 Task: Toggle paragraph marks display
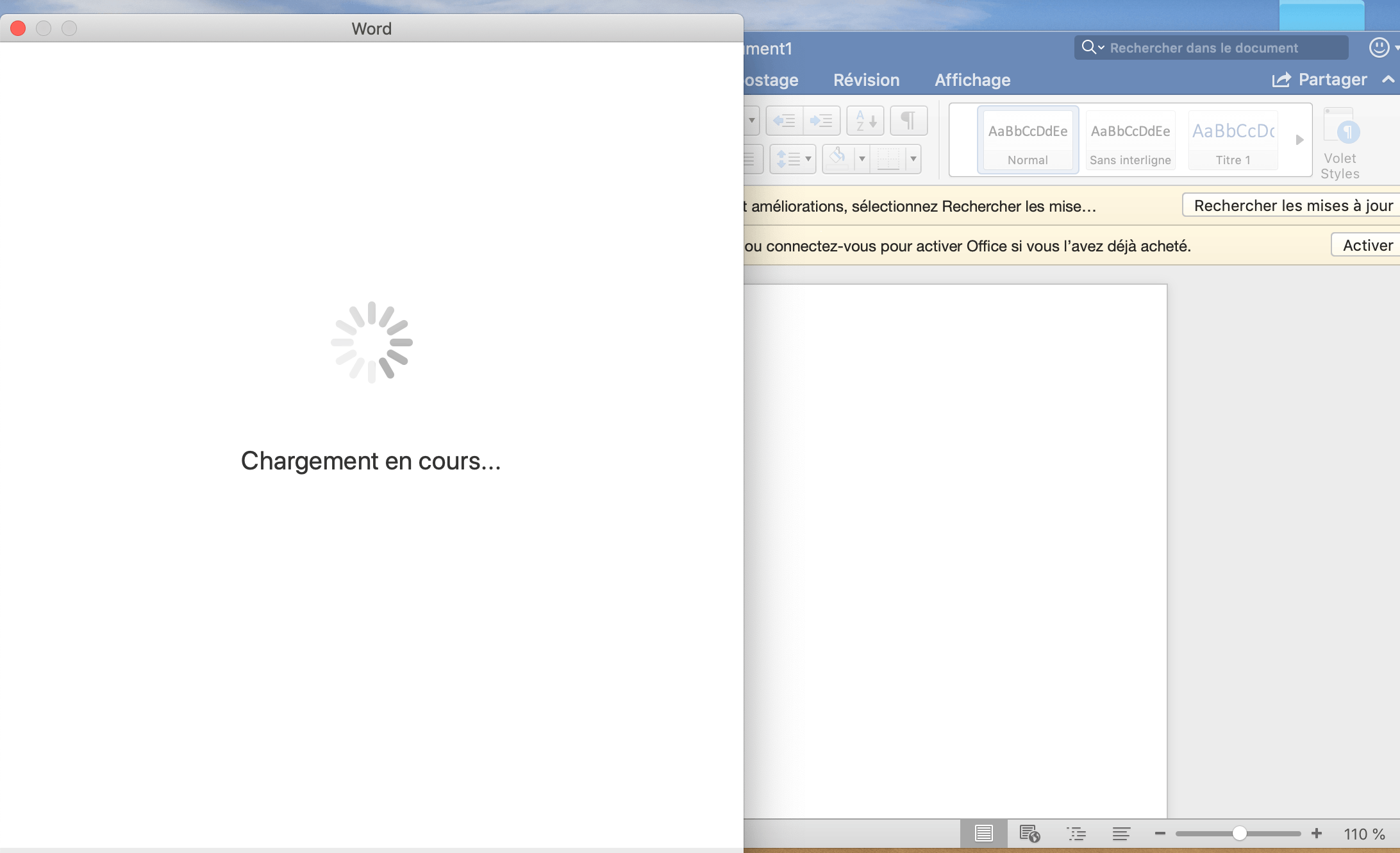coord(908,121)
